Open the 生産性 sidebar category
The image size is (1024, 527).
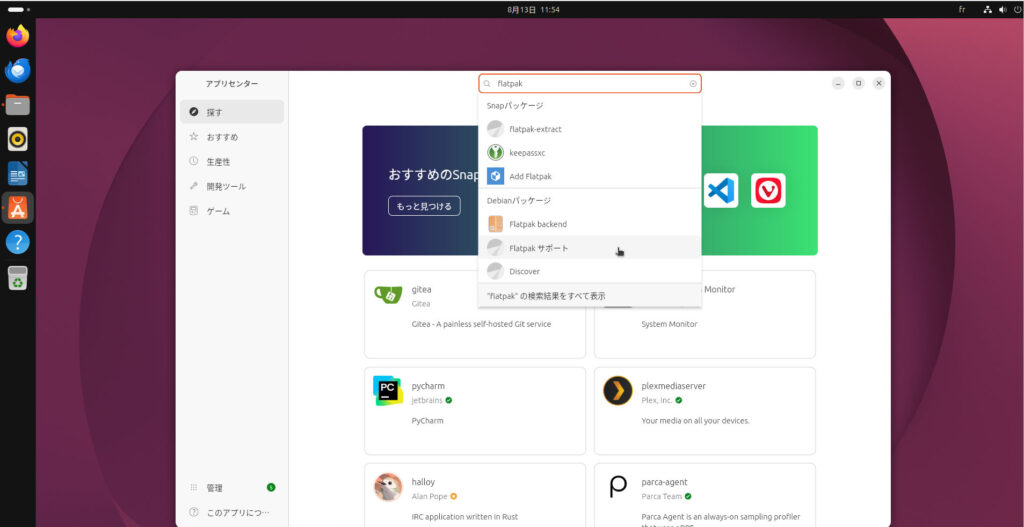tap(232, 161)
